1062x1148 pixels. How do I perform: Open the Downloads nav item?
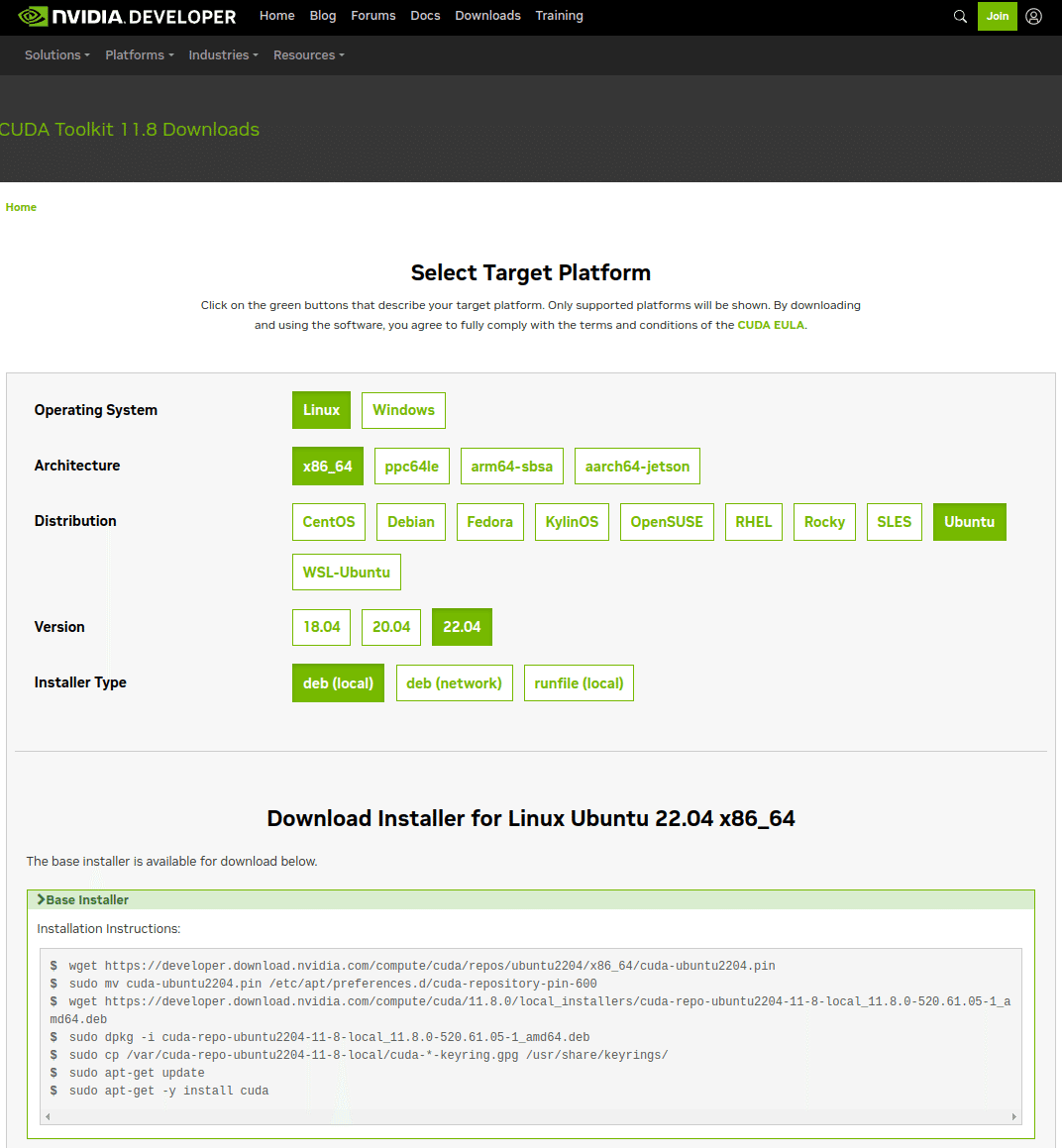[x=487, y=16]
